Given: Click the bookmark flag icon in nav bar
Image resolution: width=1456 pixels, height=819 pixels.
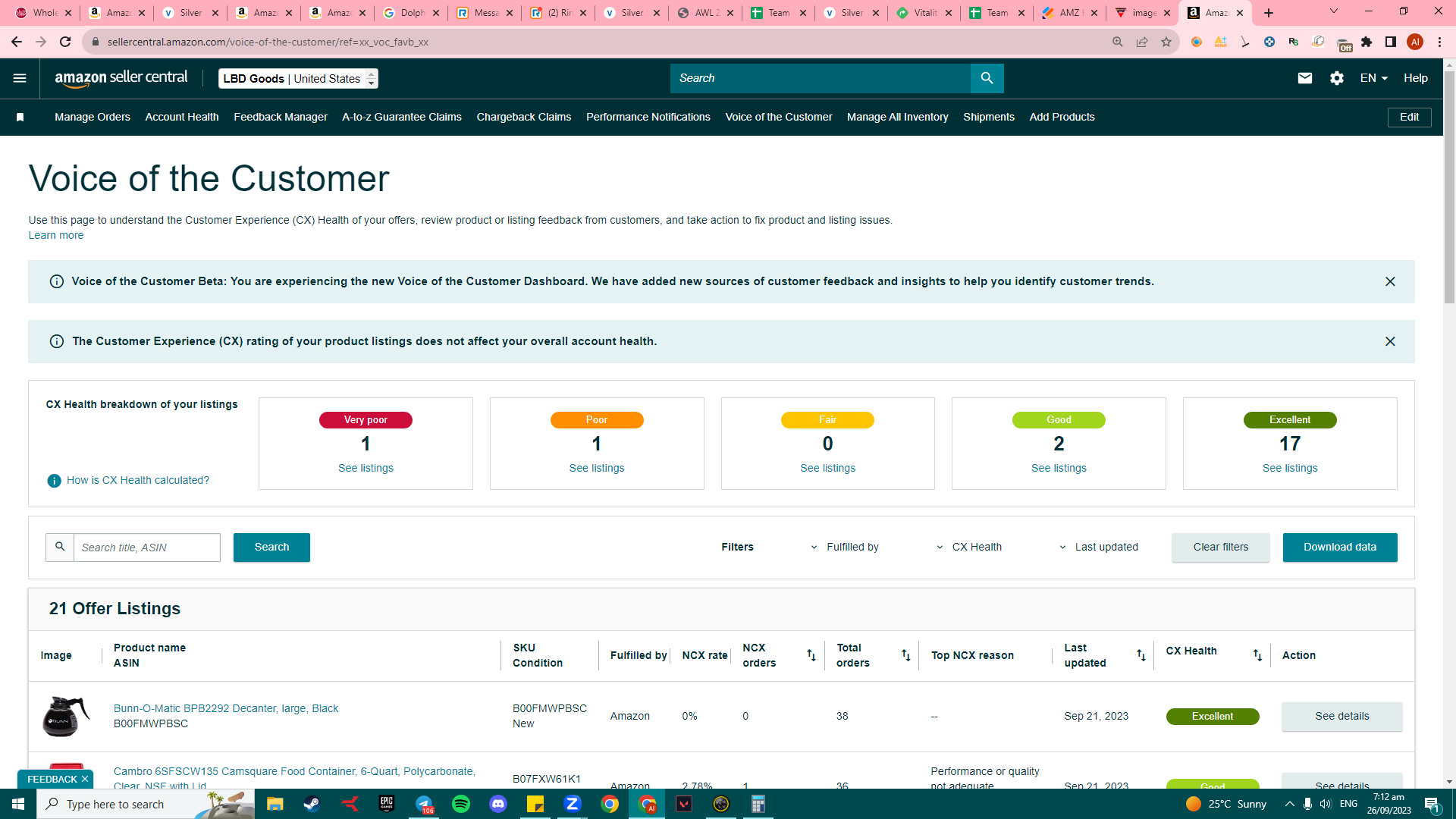Looking at the screenshot, I should (20, 118).
